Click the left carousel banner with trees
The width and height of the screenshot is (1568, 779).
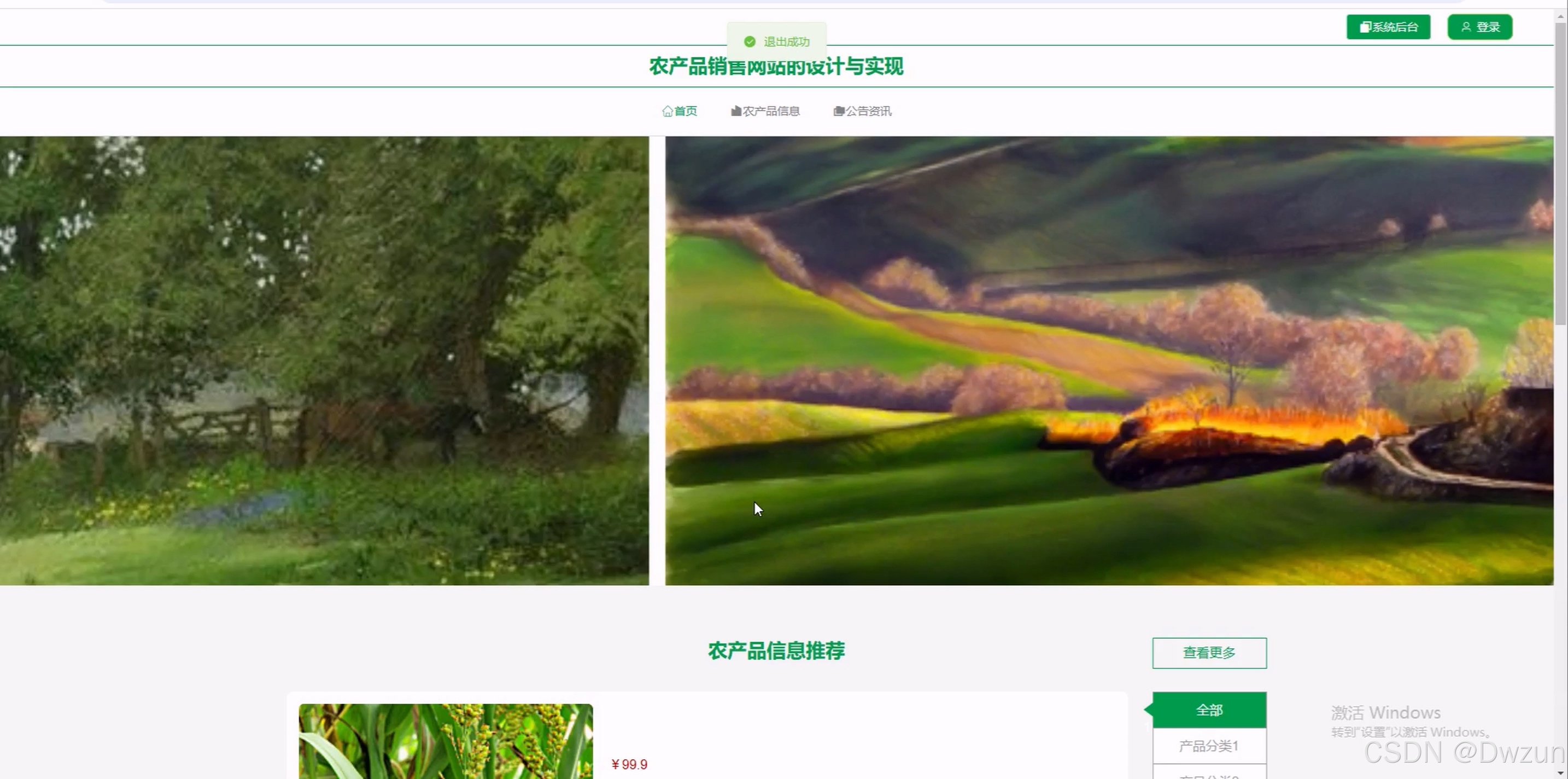pos(324,361)
